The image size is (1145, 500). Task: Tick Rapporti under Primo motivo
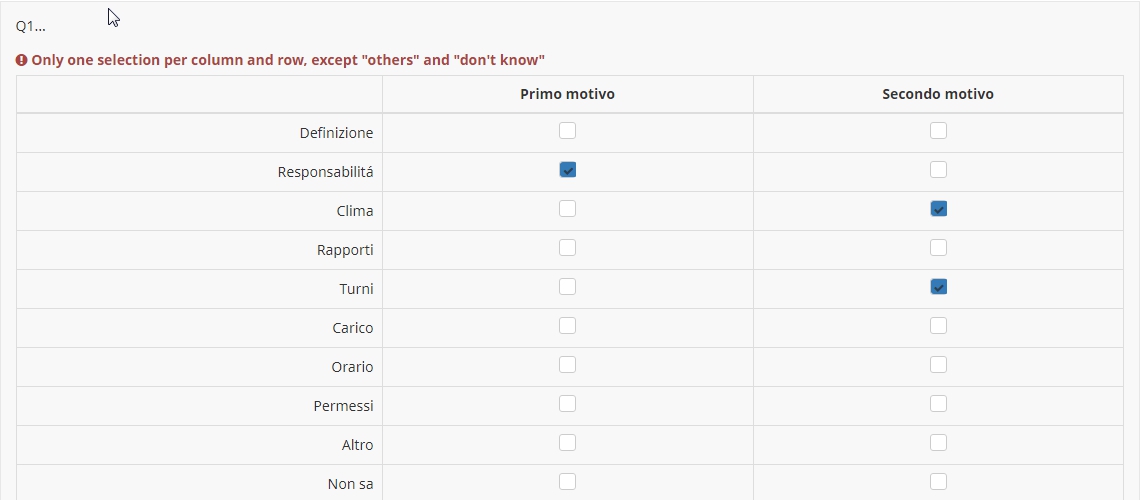point(567,248)
